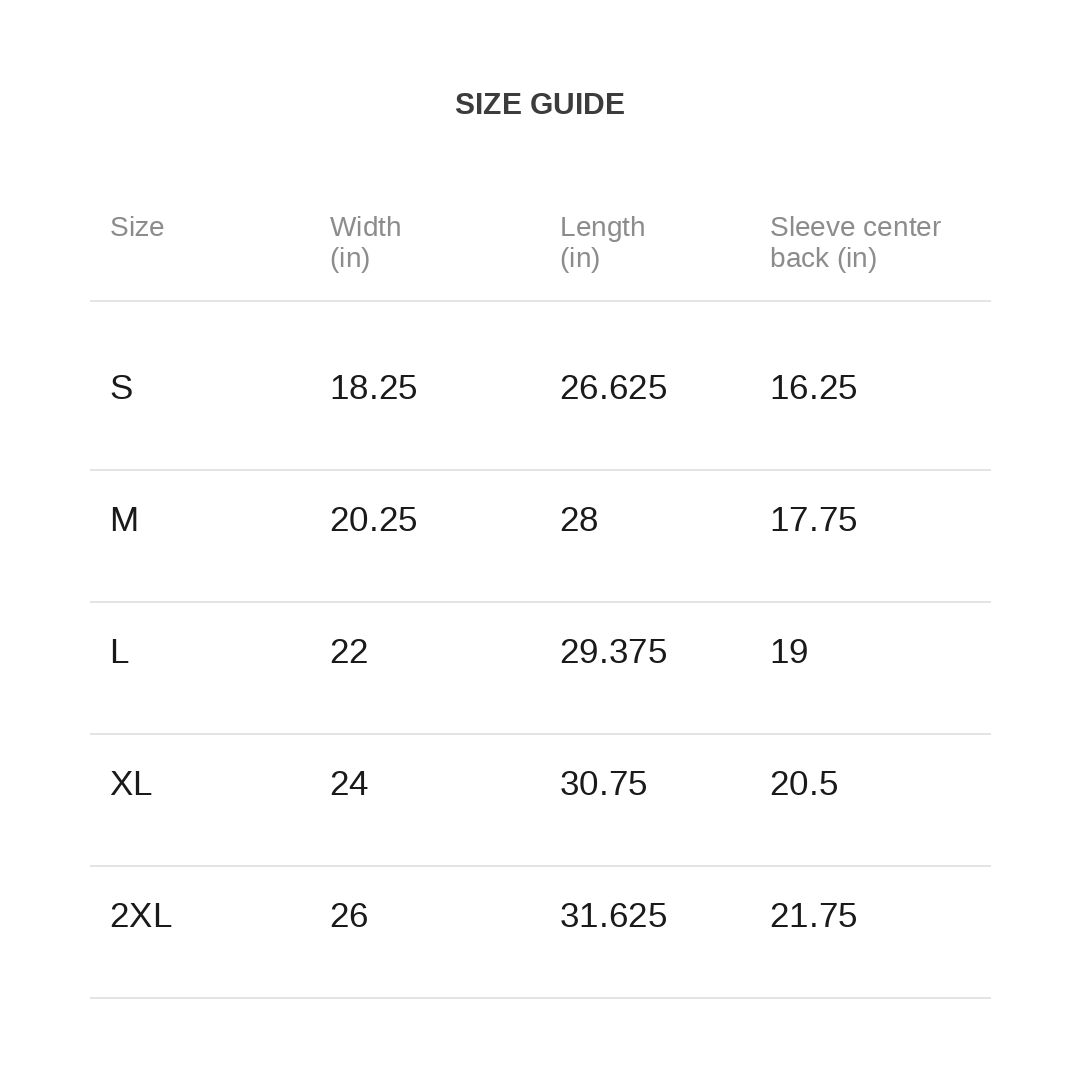Click the 29.375 length value
The width and height of the screenshot is (1080, 1080).
[x=613, y=652]
